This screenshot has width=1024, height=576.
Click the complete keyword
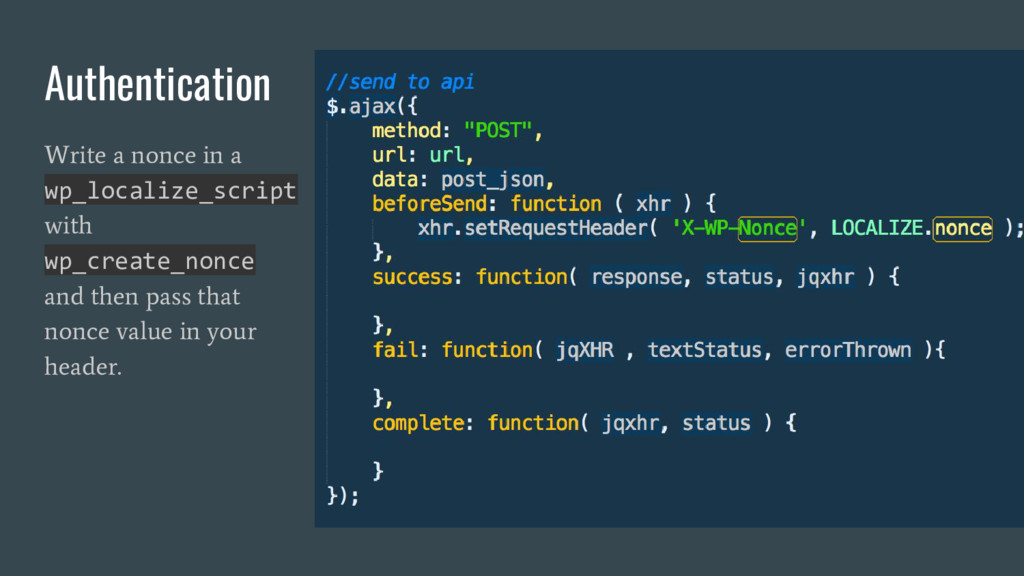(417, 423)
